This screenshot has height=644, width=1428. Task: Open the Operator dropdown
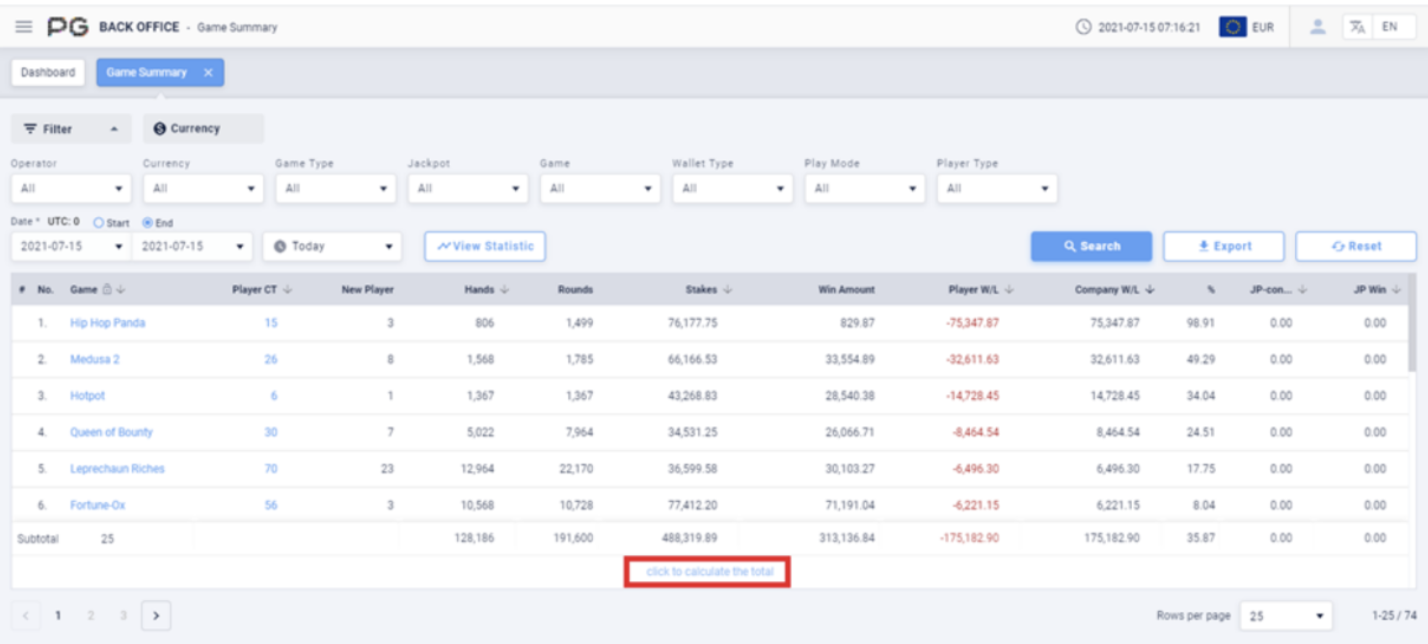70,188
